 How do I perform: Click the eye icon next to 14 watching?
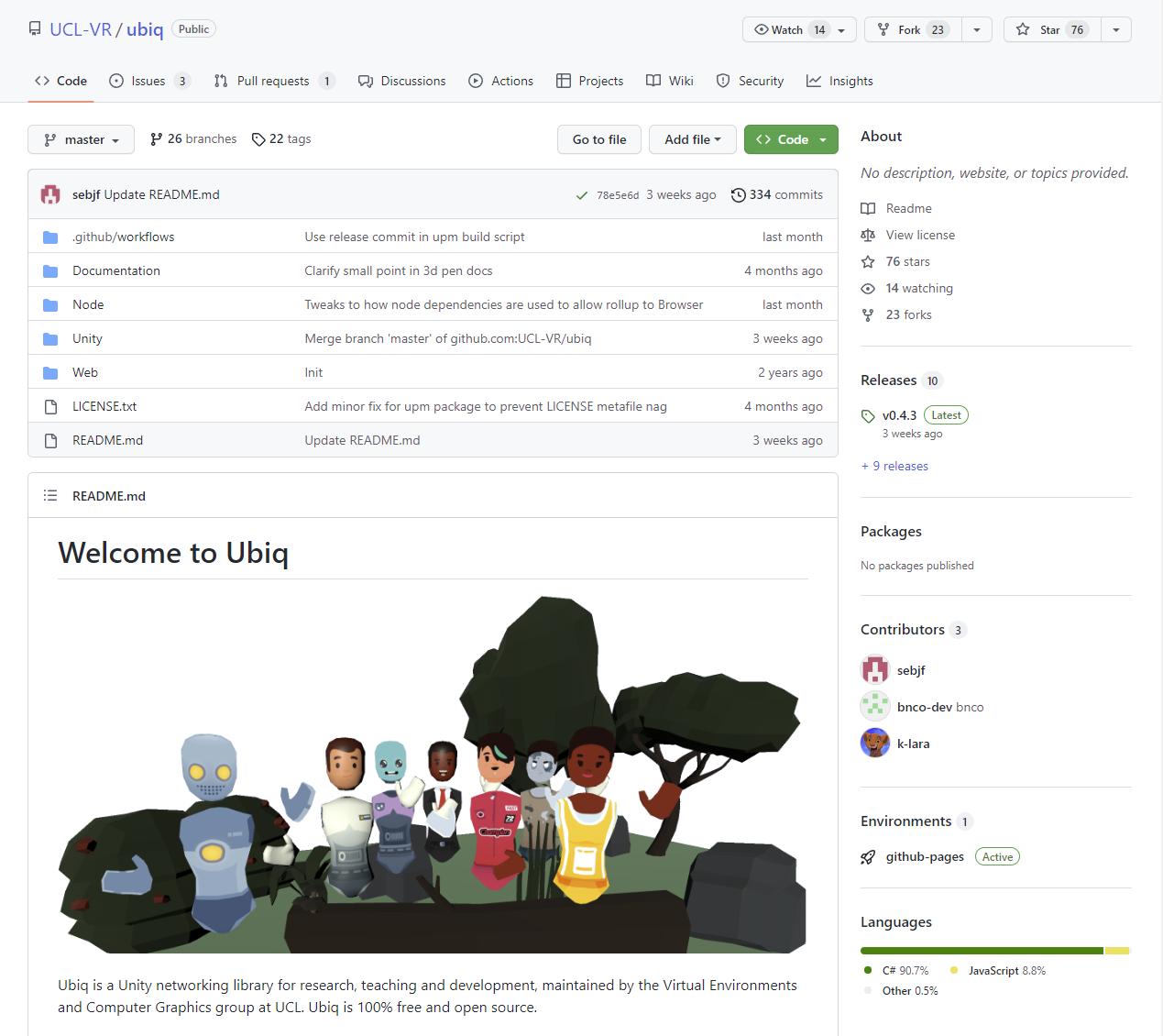tap(868, 288)
